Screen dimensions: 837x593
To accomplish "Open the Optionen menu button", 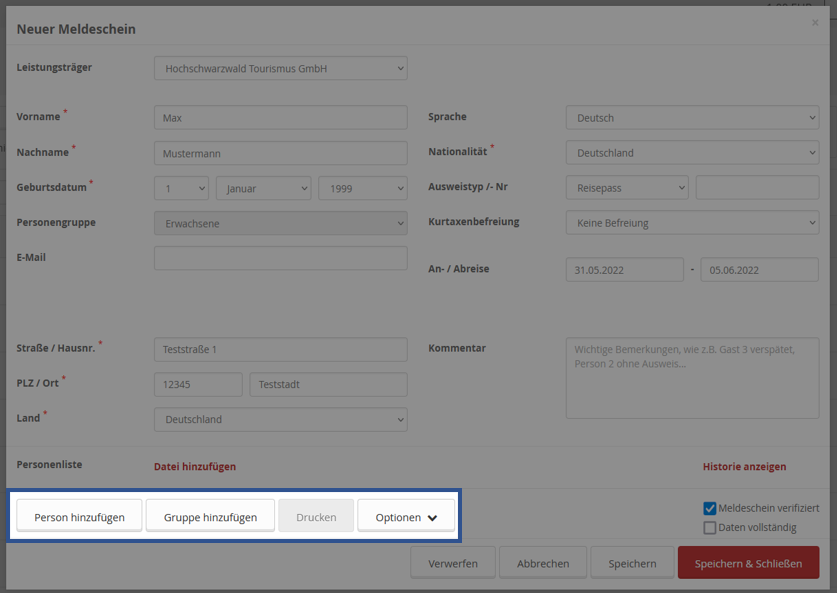I will (x=406, y=517).
